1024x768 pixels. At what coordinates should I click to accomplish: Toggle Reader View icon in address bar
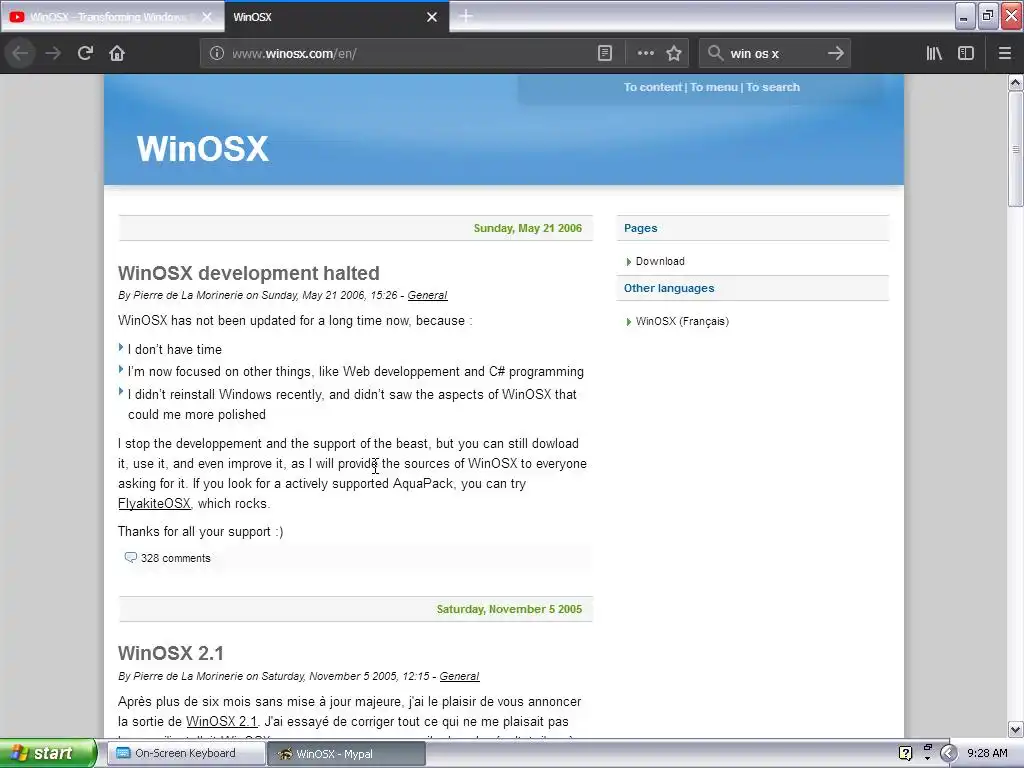point(605,53)
